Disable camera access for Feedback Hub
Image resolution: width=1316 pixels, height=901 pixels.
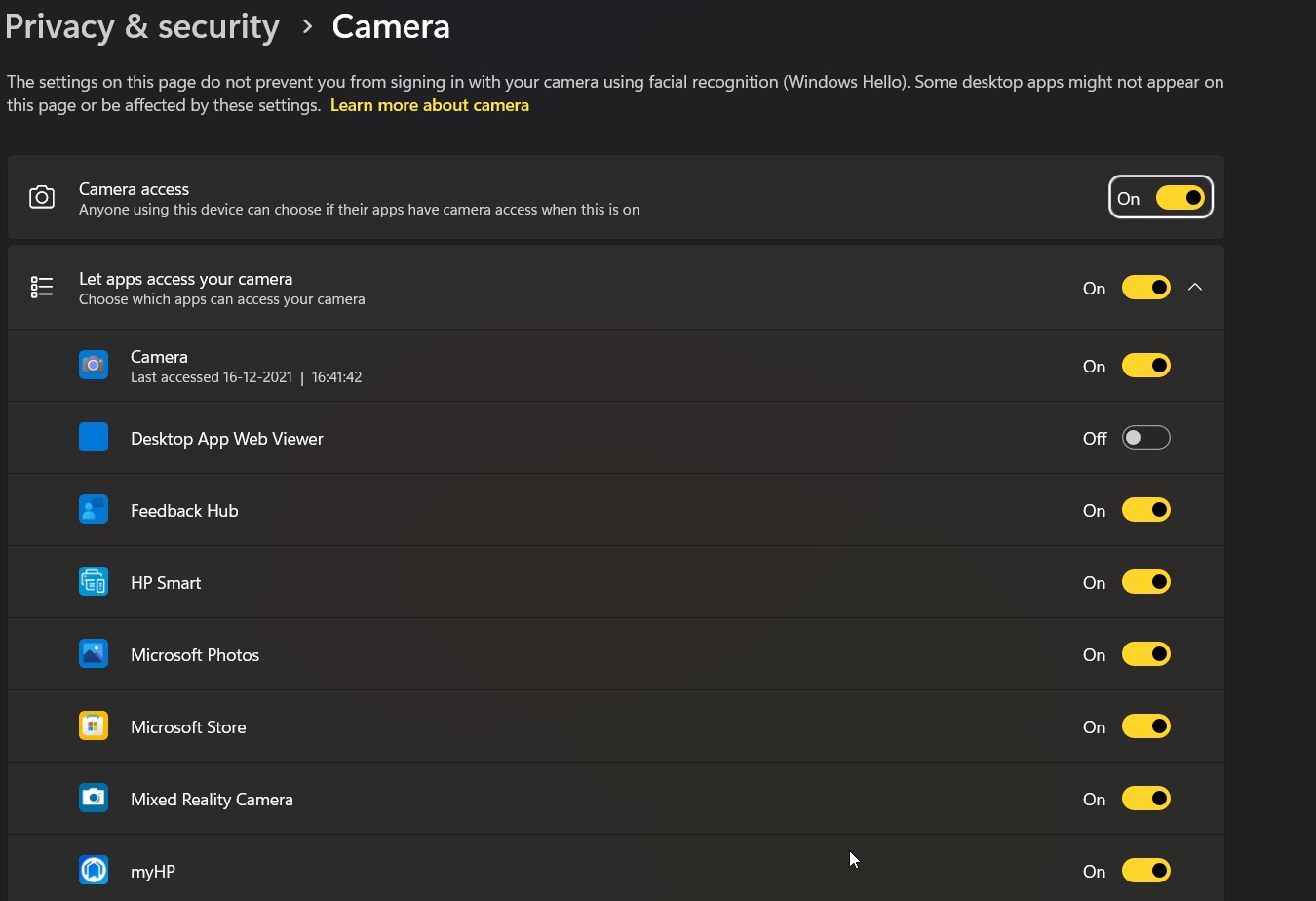[1146, 509]
